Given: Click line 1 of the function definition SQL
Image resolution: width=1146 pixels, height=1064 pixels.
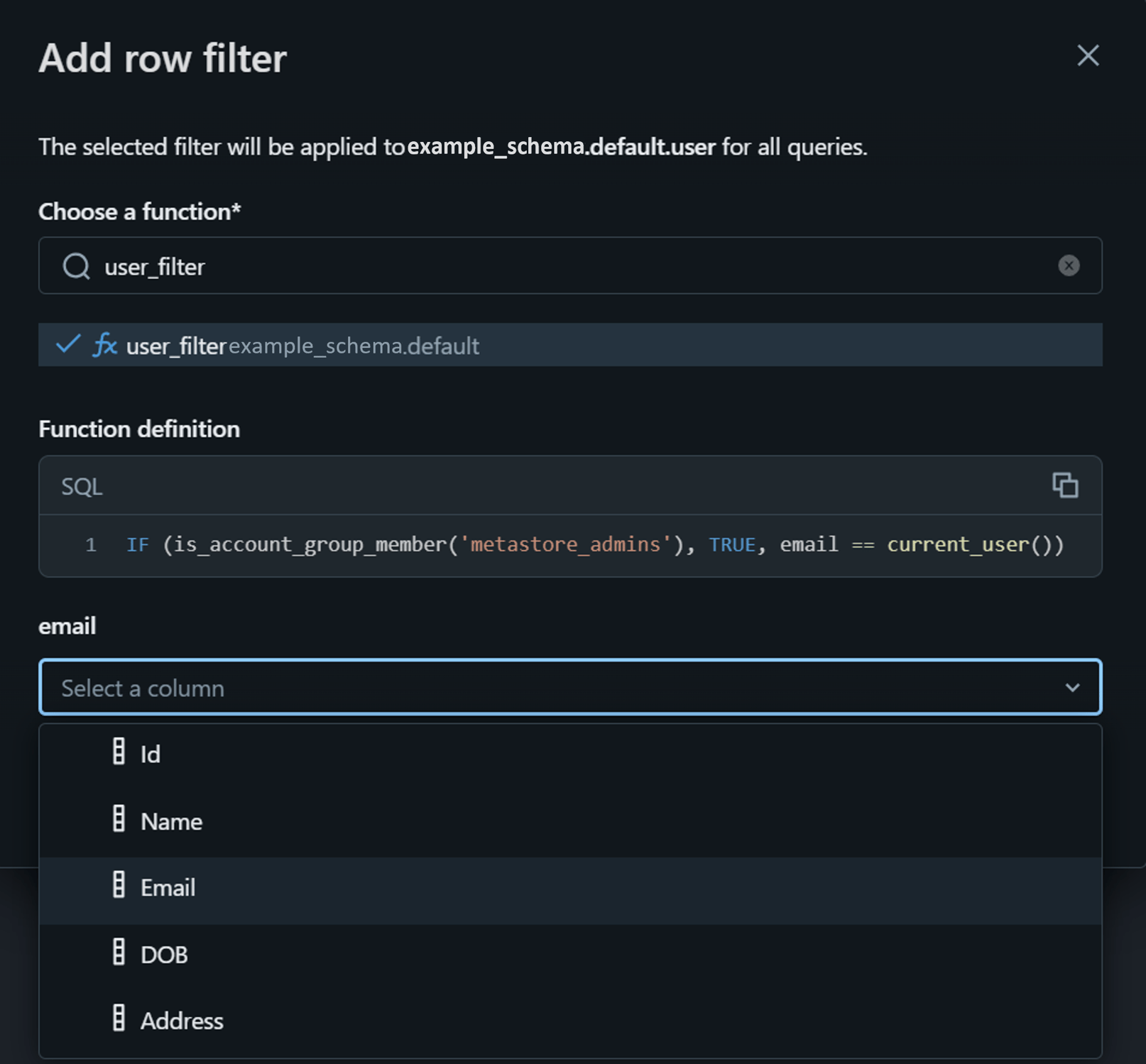Looking at the screenshot, I should [568, 544].
